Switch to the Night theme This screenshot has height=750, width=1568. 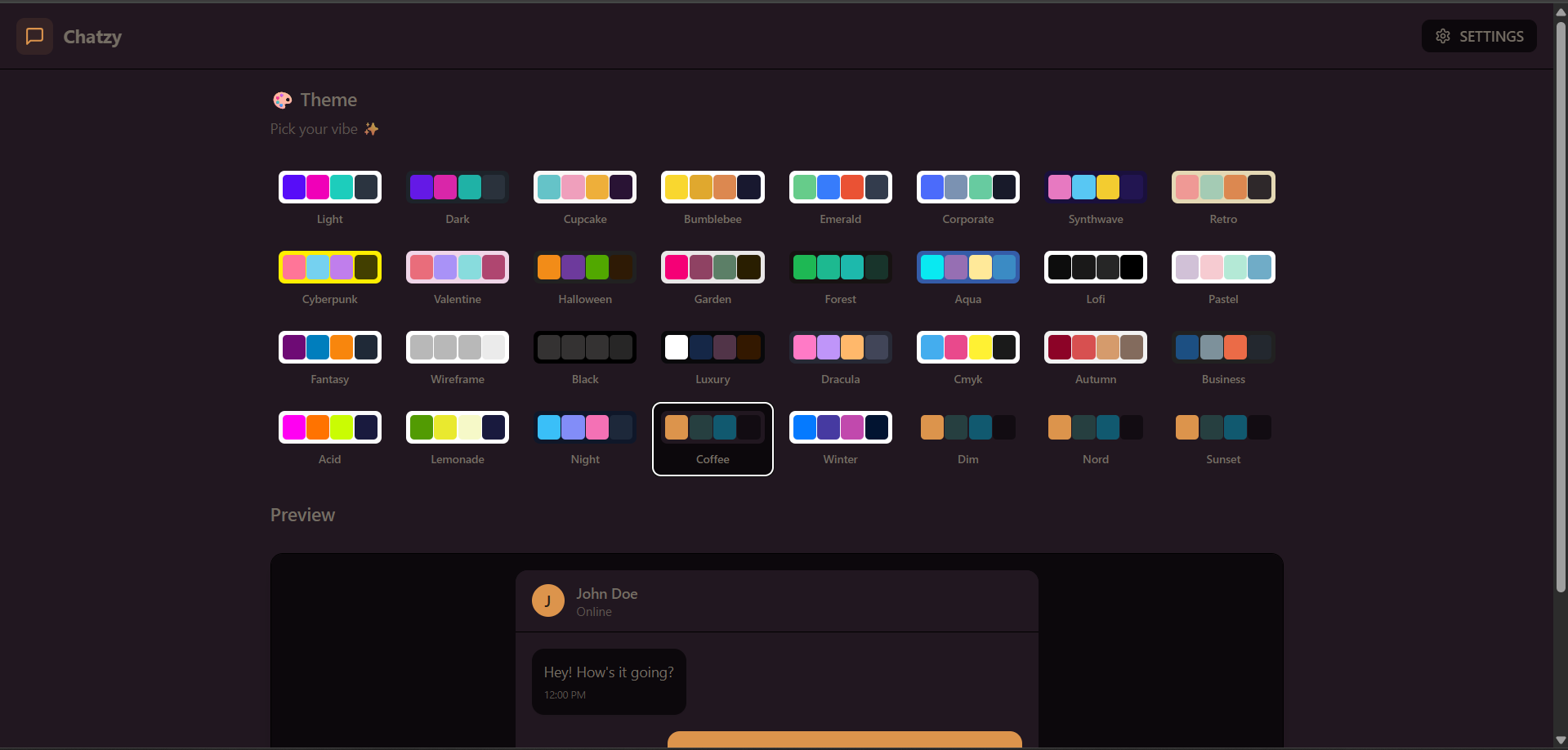point(585,439)
